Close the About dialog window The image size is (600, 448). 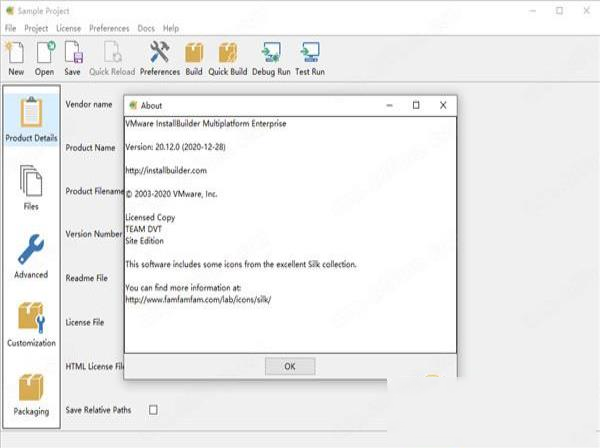(x=442, y=105)
